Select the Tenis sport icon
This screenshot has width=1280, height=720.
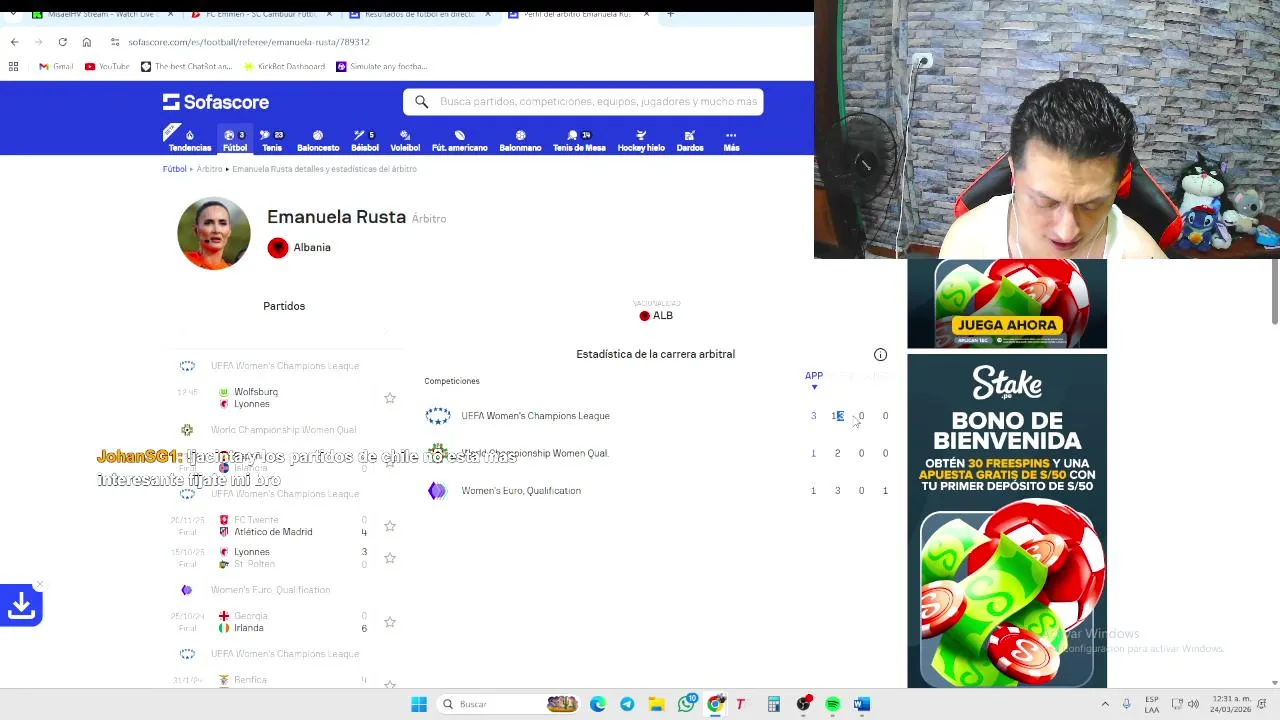(x=272, y=140)
